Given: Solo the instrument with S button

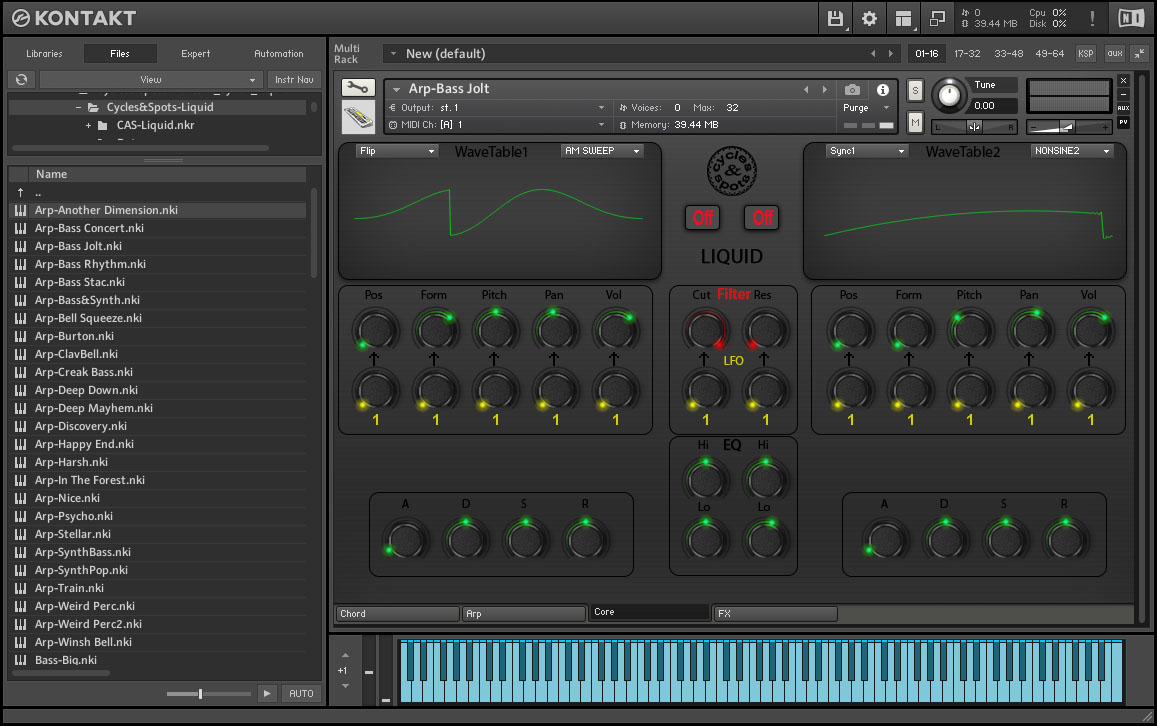Looking at the screenshot, I should [x=915, y=91].
